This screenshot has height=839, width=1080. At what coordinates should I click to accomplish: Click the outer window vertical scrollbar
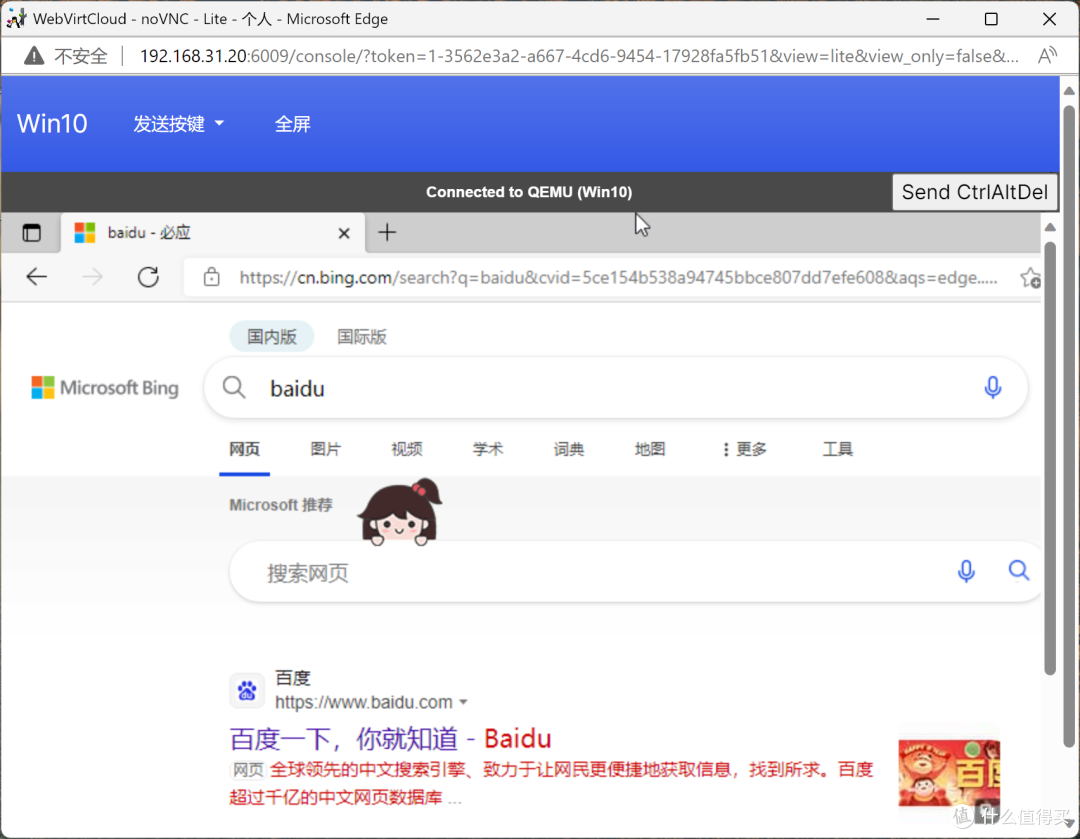coord(1069,426)
